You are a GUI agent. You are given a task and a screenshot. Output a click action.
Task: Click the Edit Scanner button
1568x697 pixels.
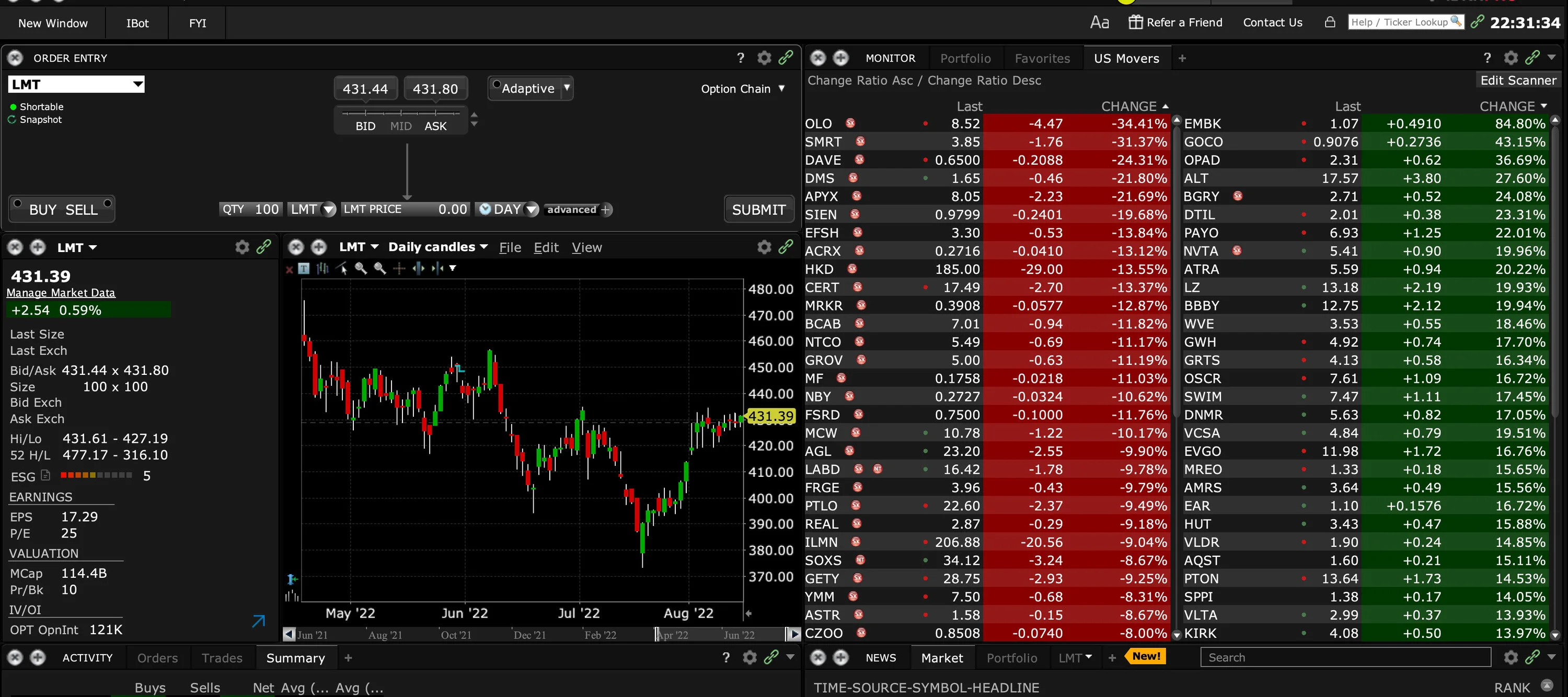(x=1518, y=81)
